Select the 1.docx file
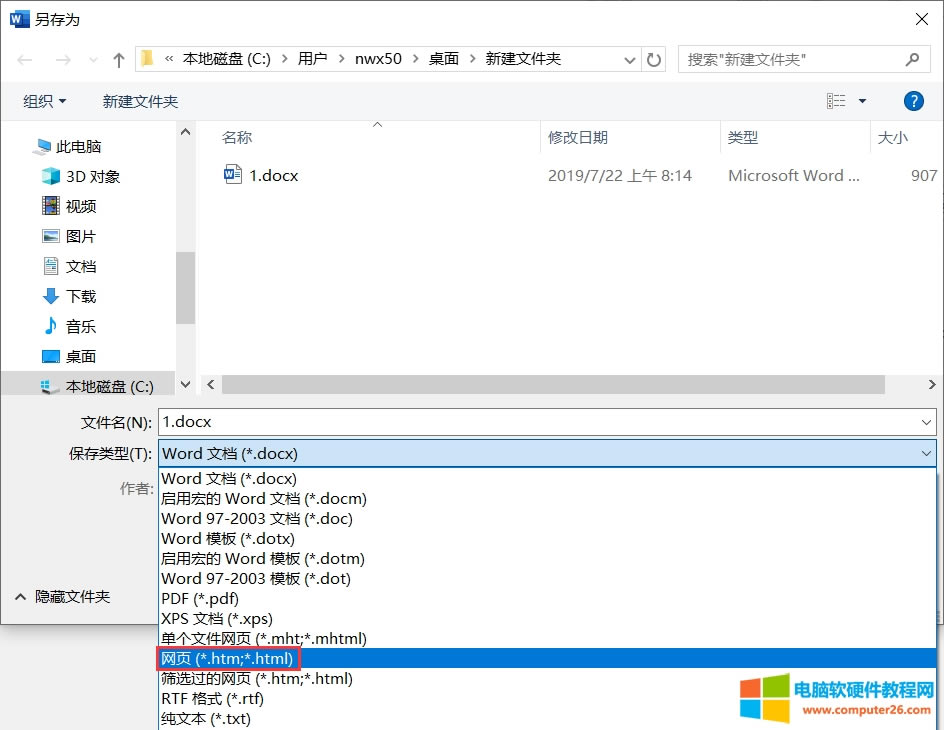Screen dimensions: 944x730 click(274, 176)
